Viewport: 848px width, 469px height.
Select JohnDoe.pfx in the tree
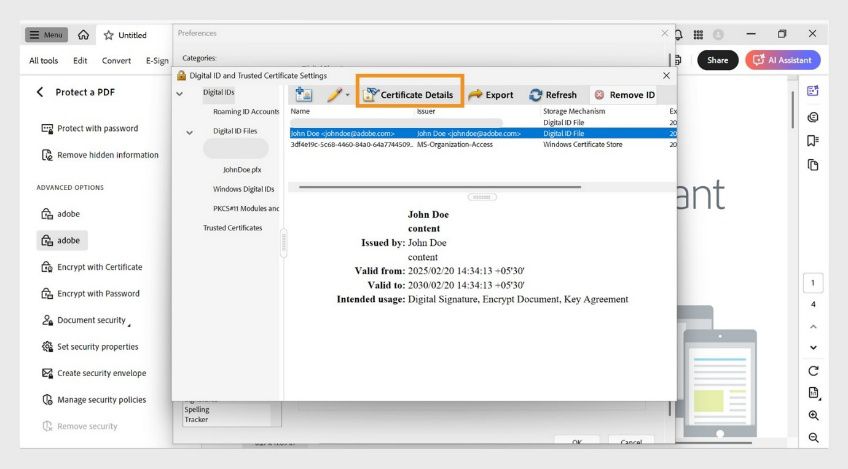[242, 170]
